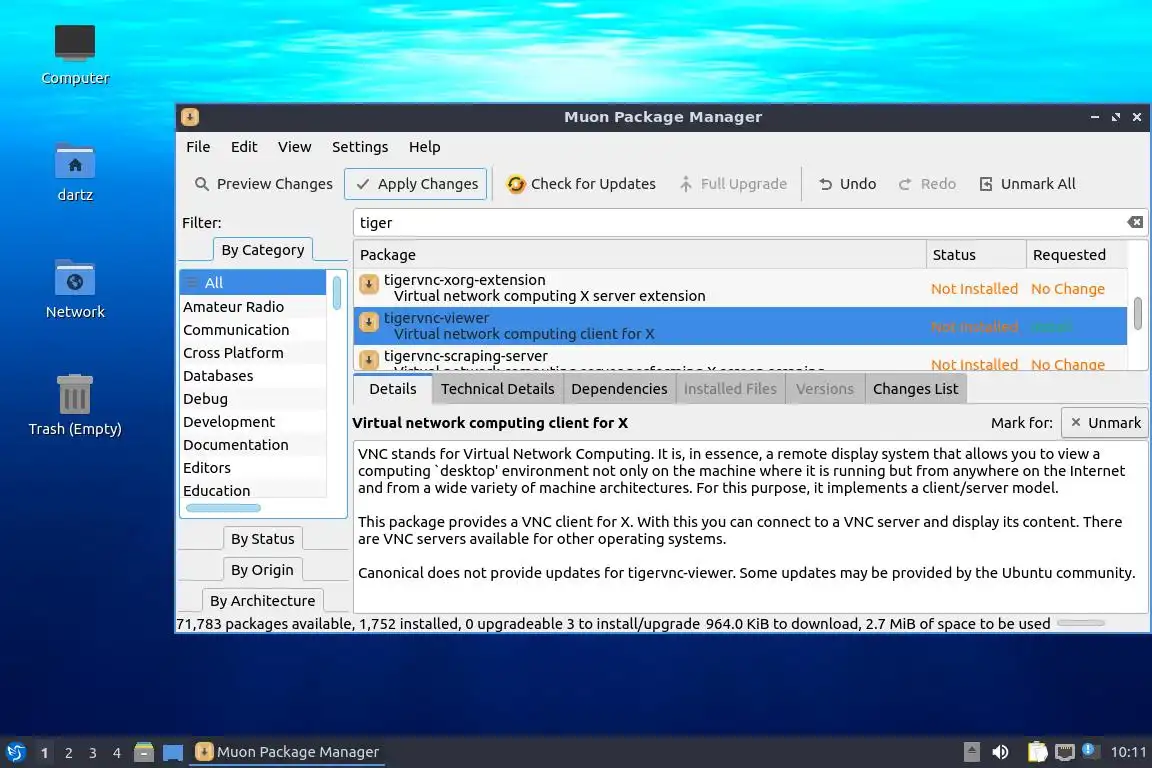This screenshot has width=1152, height=768.
Task: Open the Help menu
Action: tap(425, 147)
